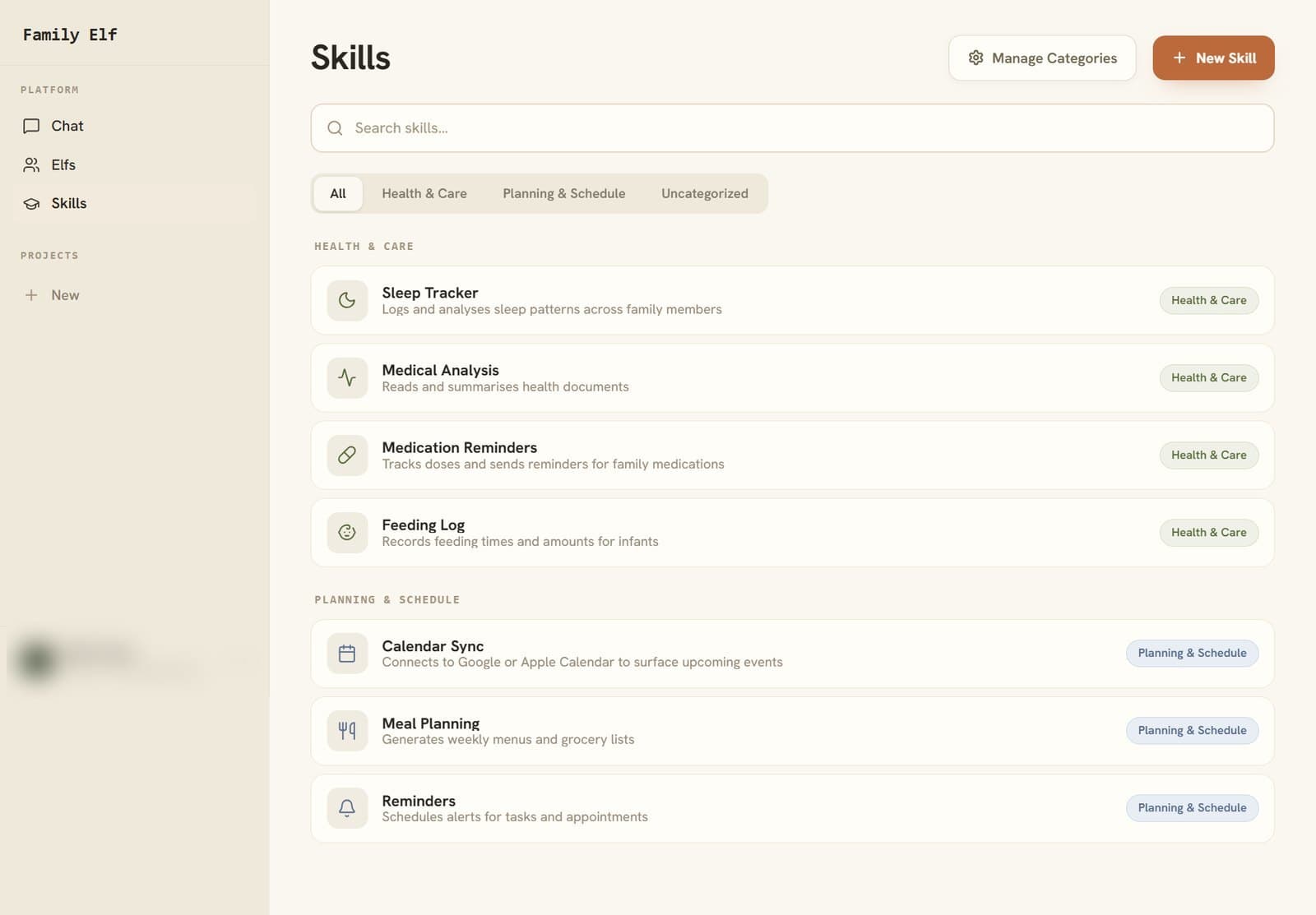The width and height of the screenshot is (1316, 915).
Task: Open the Reminders skill title
Action: click(x=418, y=801)
